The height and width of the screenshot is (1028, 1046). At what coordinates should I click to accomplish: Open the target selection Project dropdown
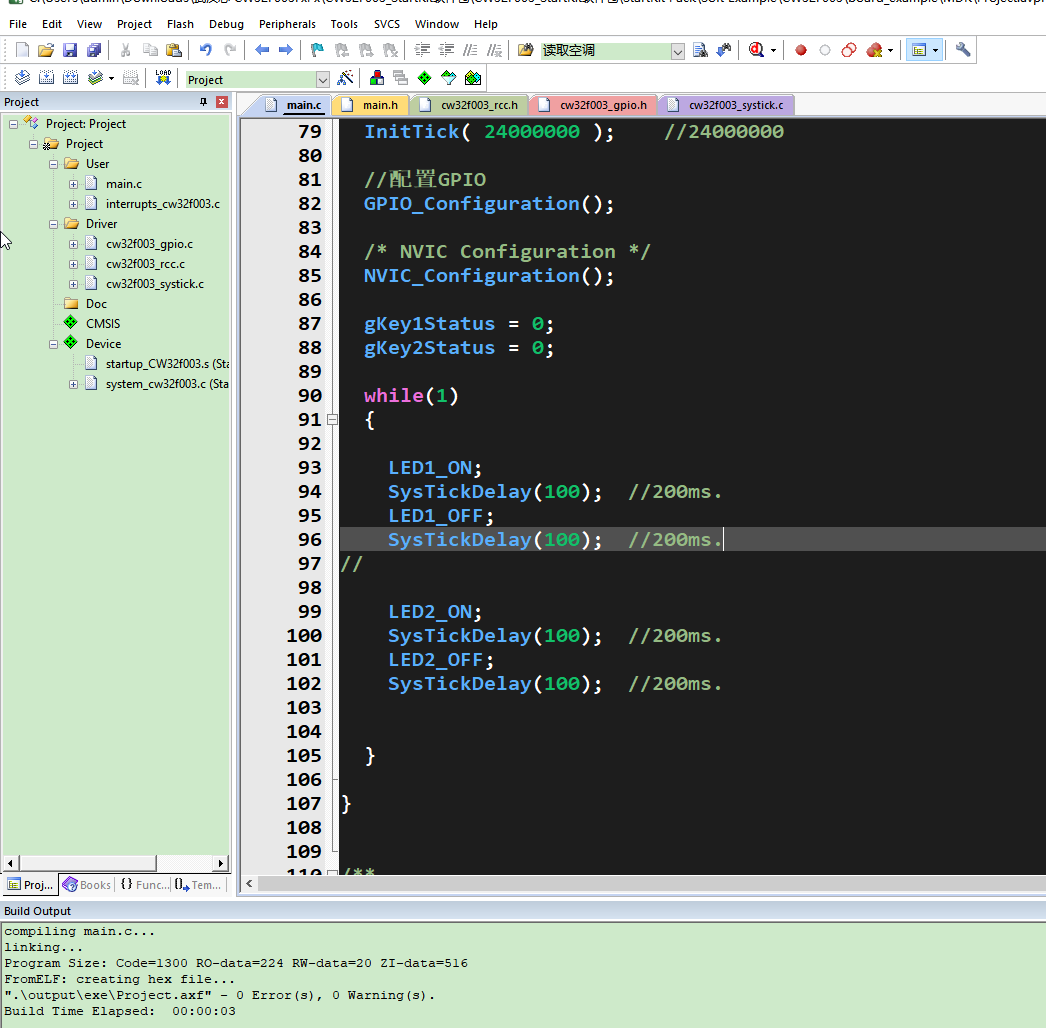coord(322,79)
